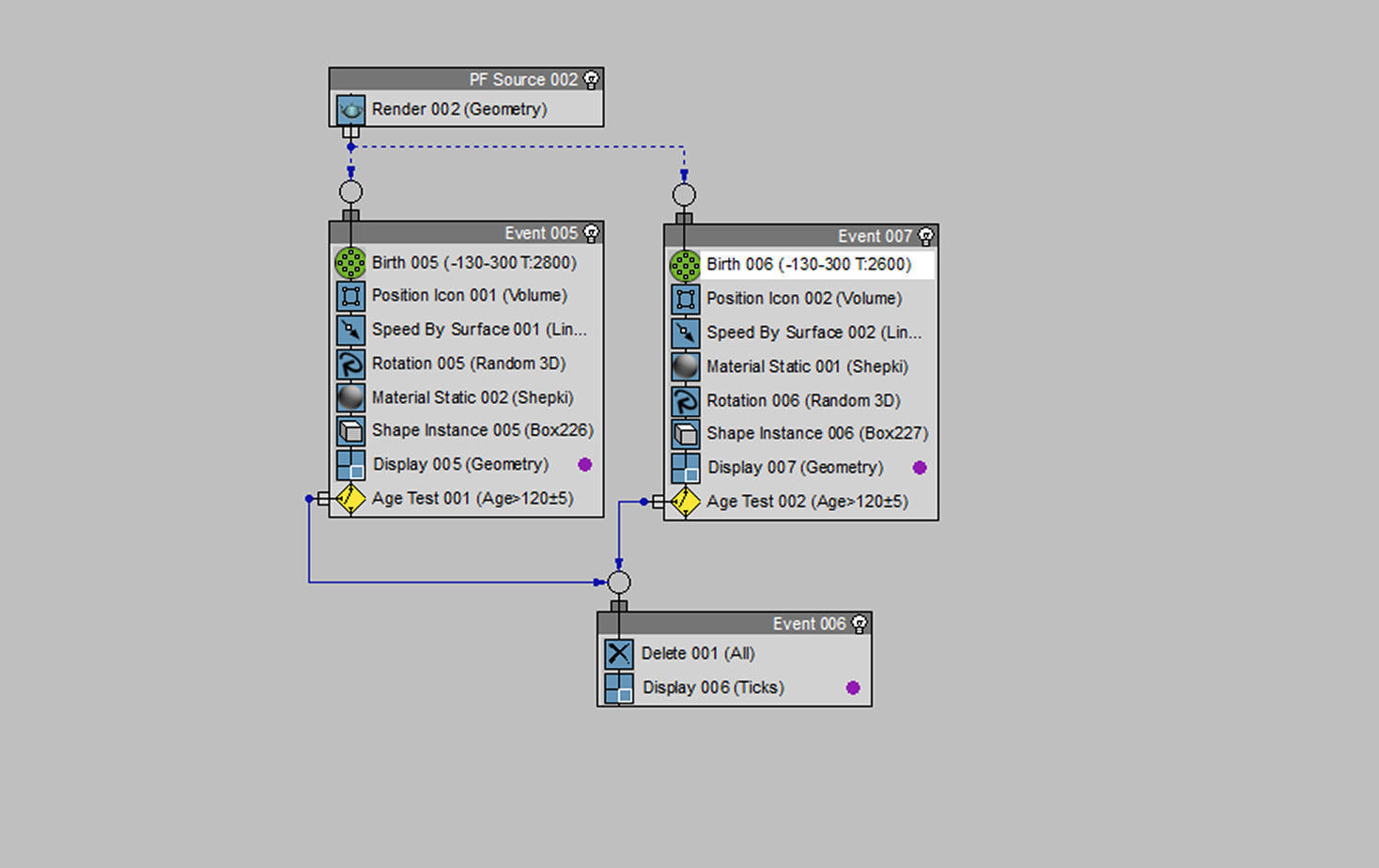Click Display 005 purple color dot
This screenshot has width=1379, height=868.
pyautogui.click(x=585, y=465)
